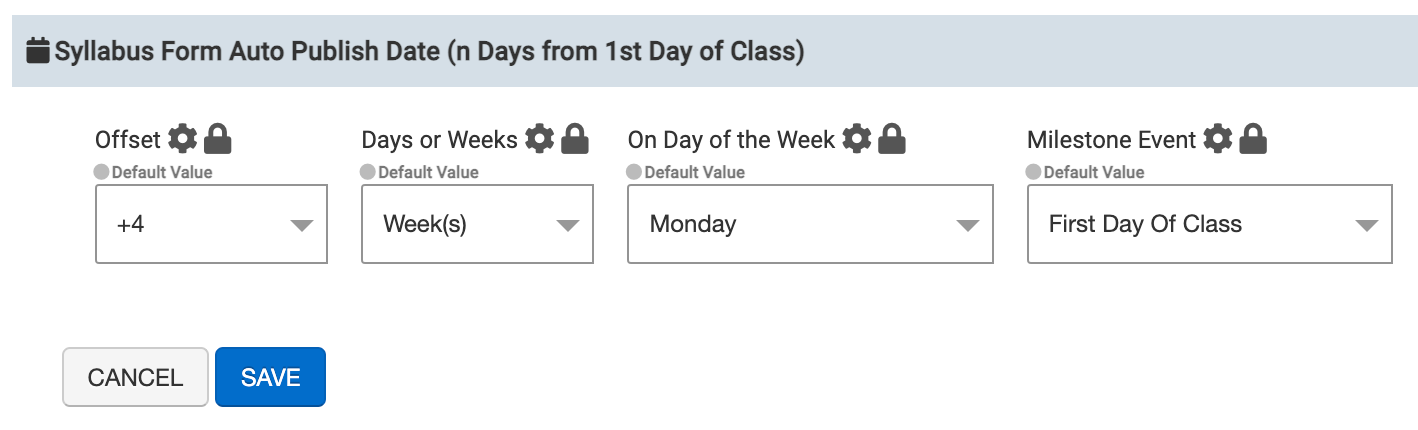Image resolution: width=1418 pixels, height=430 pixels.
Task: Expand the First Day Of Class dropdown
Action: click(1209, 224)
